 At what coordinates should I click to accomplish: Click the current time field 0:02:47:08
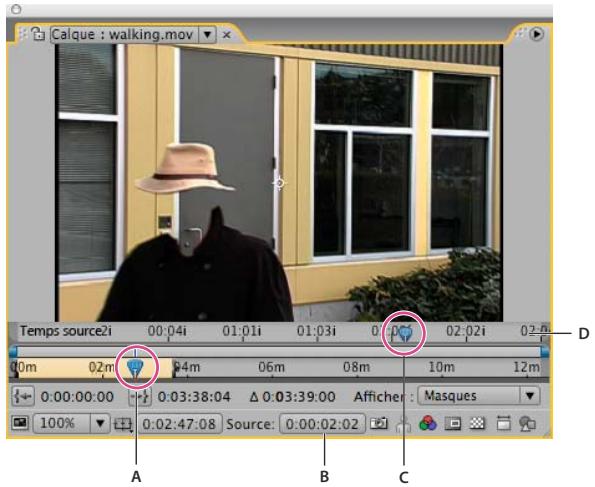(x=179, y=424)
